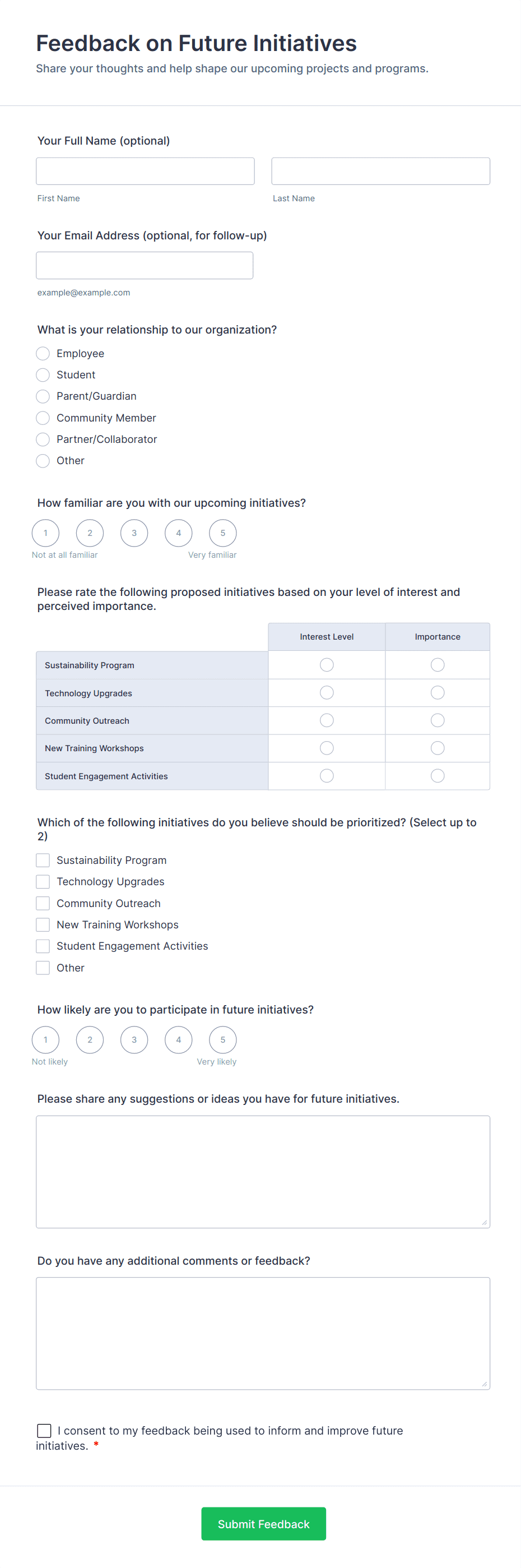Check the Sustainability Program priority checkbox
Image resolution: width=521 pixels, height=1568 pixels.
click(43, 860)
